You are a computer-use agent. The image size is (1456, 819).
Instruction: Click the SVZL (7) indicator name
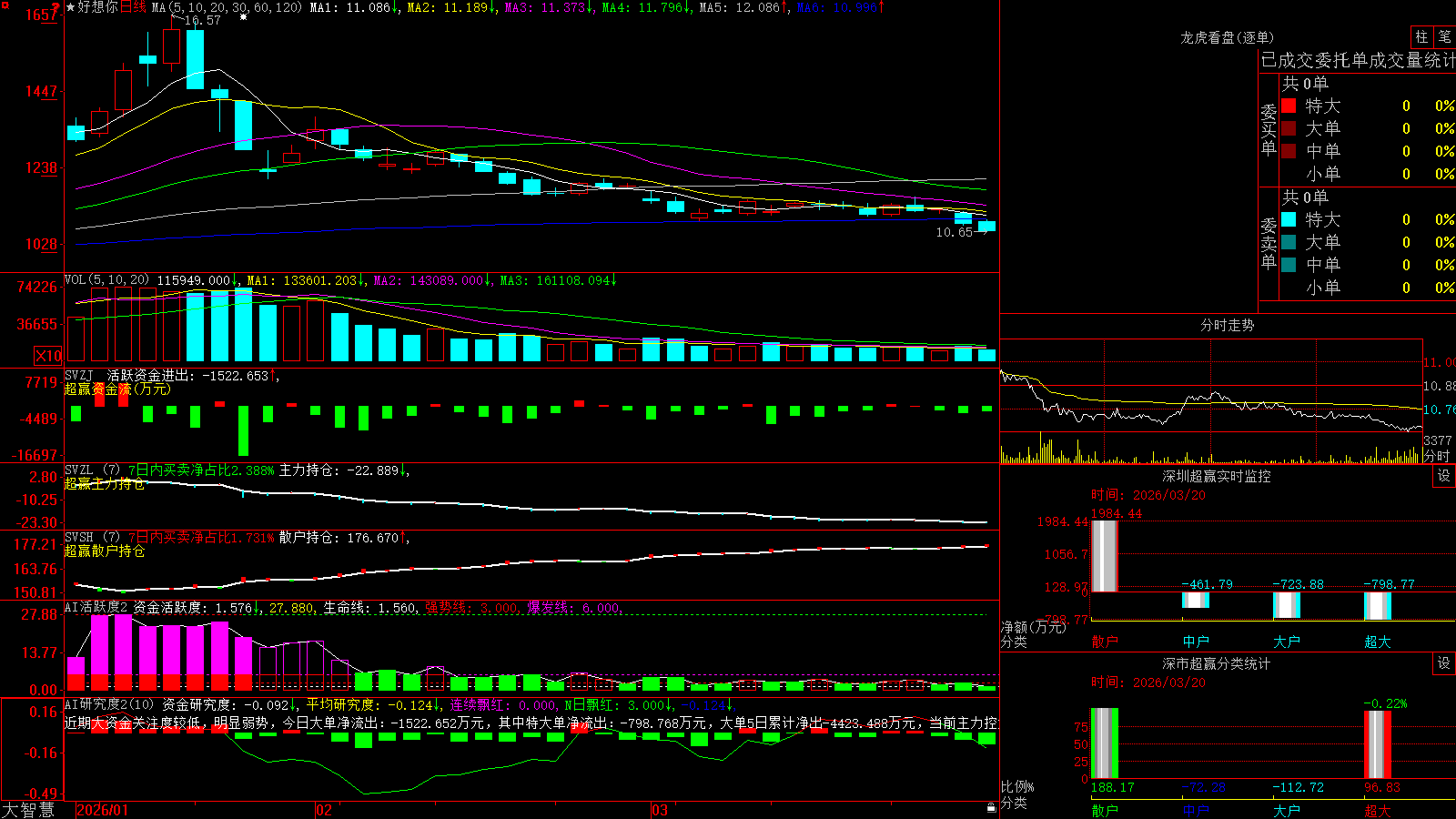pos(93,470)
